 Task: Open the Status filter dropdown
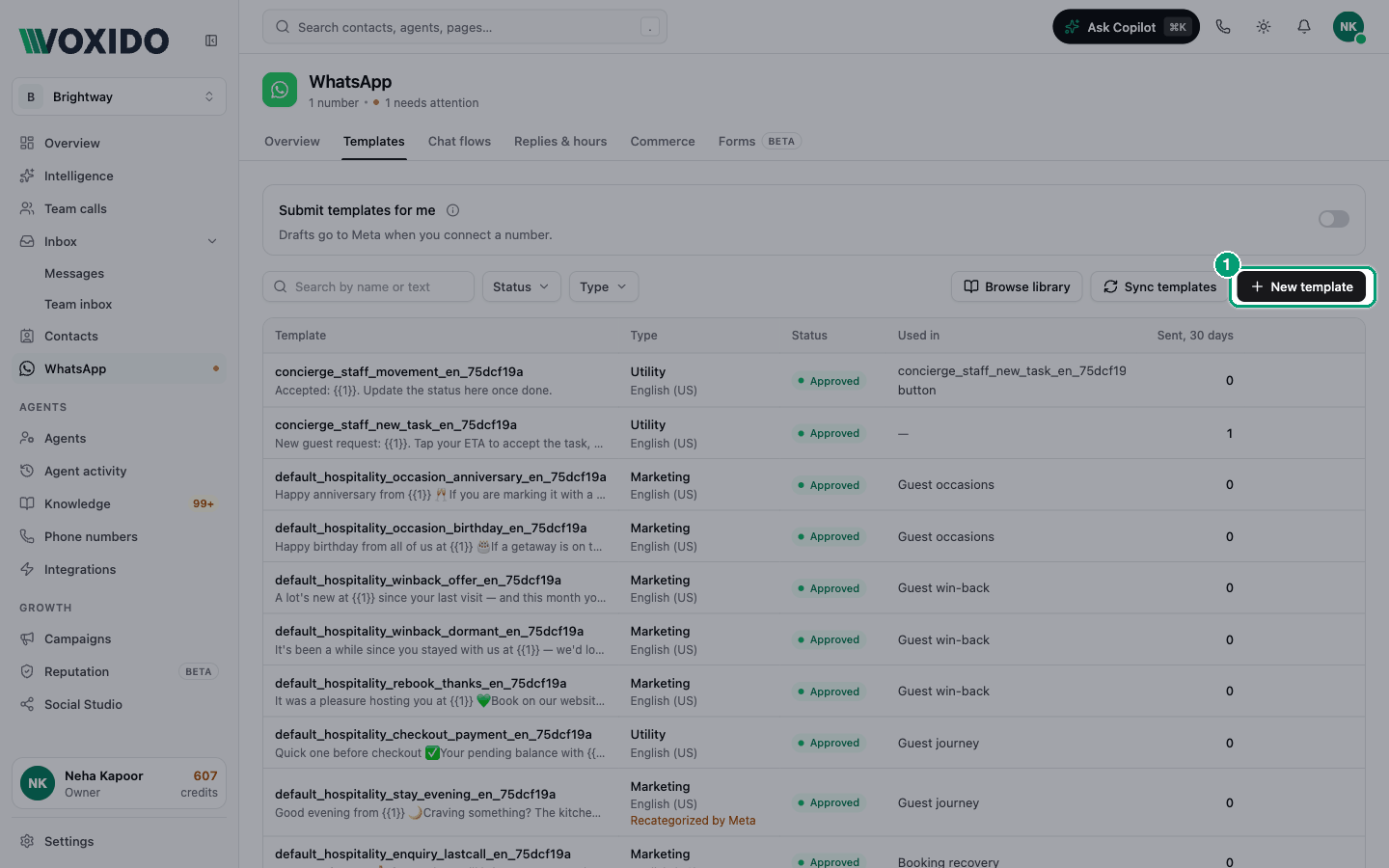(521, 286)
